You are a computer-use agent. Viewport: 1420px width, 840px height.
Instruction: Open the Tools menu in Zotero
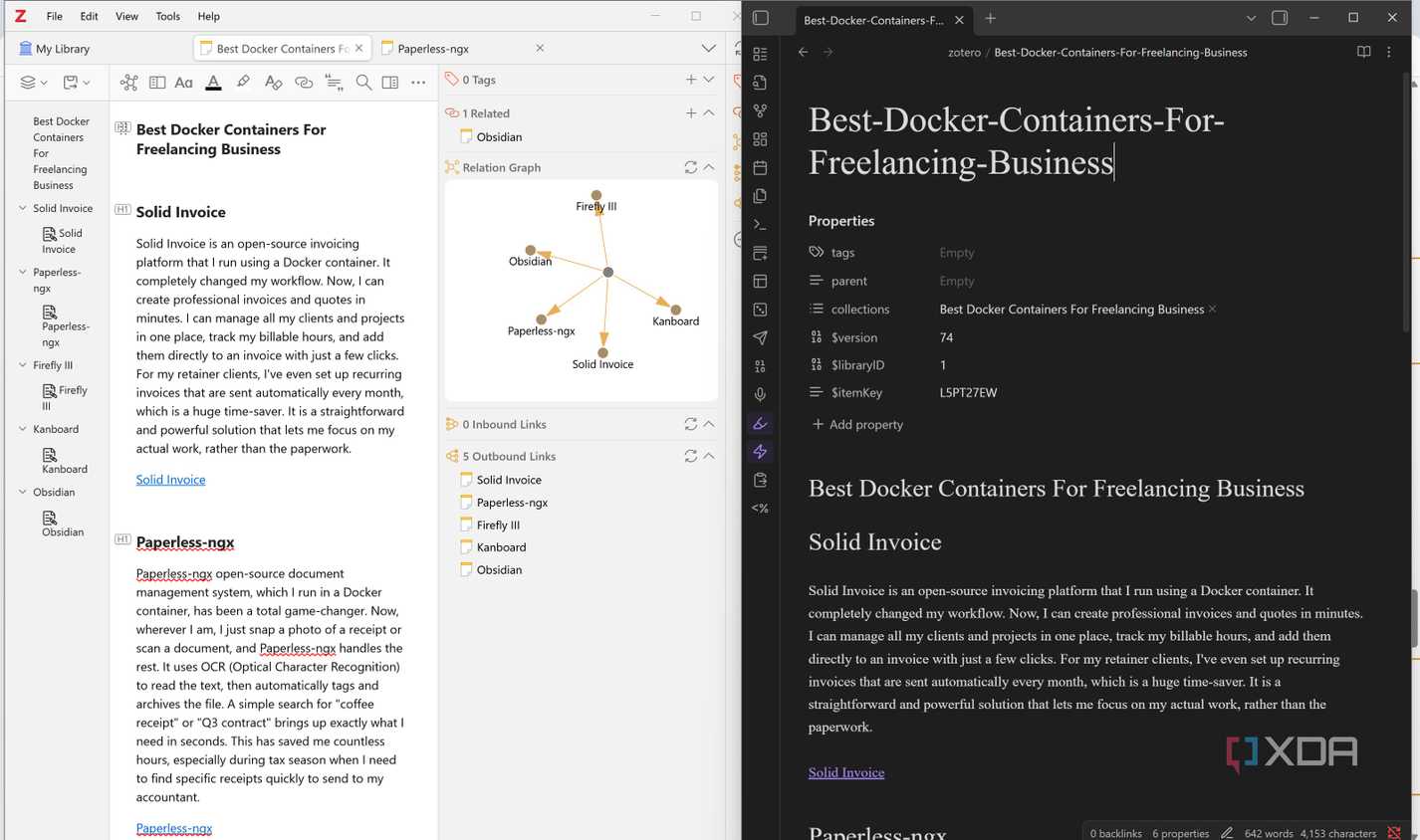(x=168, y=16)
